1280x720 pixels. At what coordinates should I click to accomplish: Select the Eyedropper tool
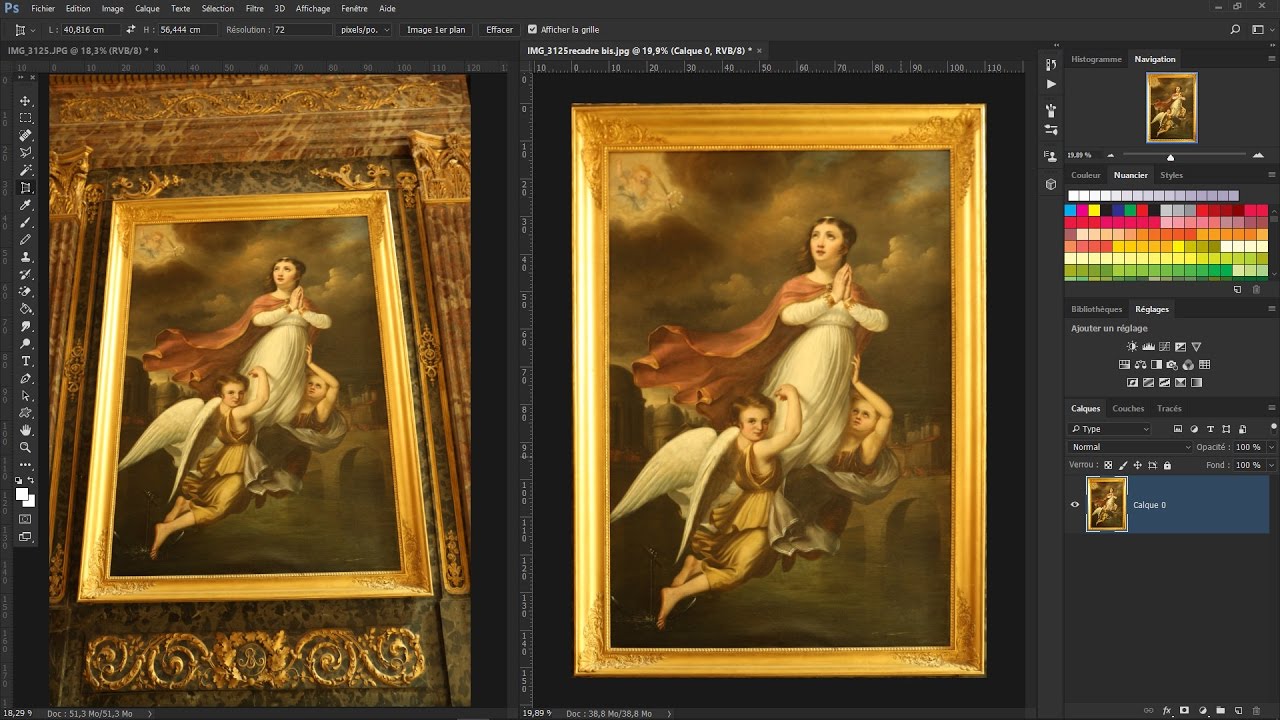pyautogui.click(x=26, y=204)
